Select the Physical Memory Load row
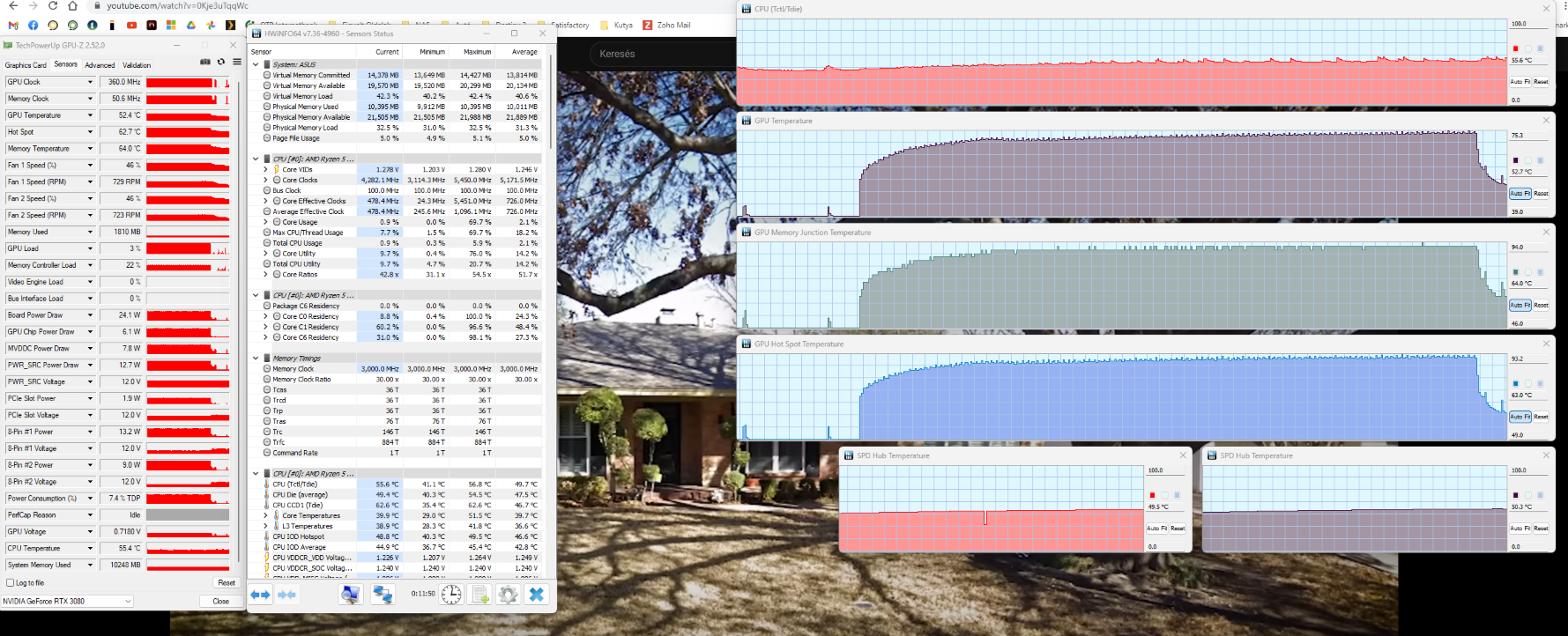Viewport: 1568px width, 636px height. click(397, 128)
